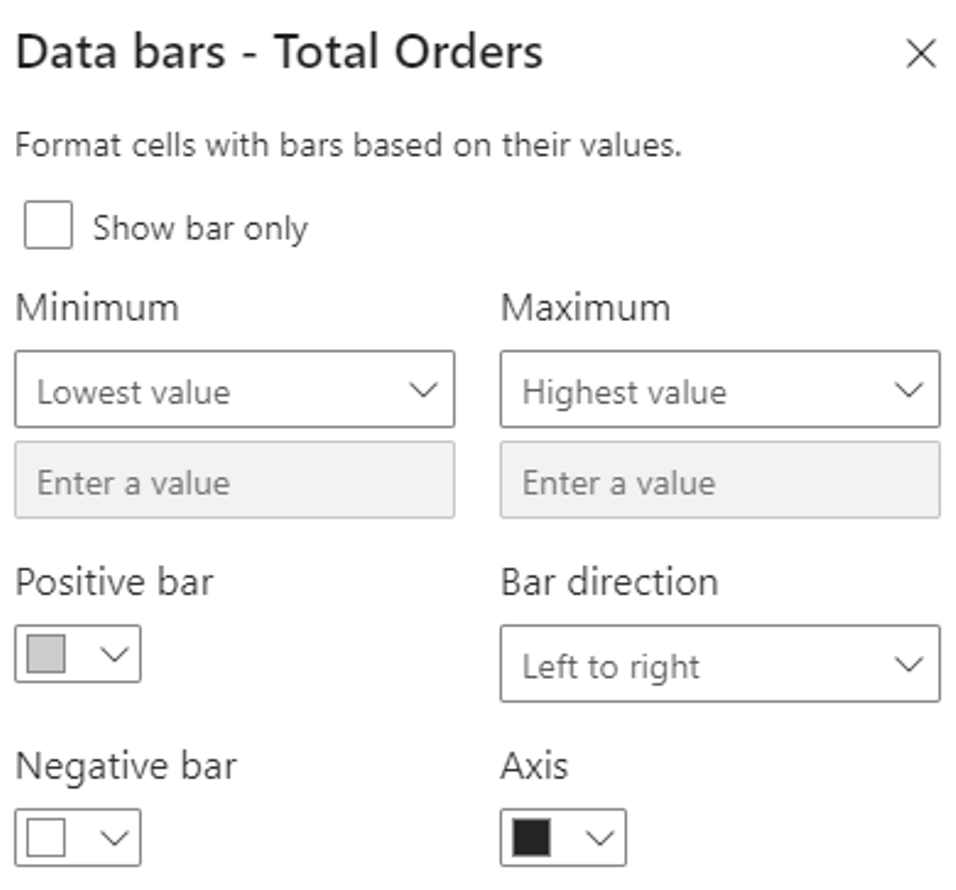This screenshot has height=890, width=956.
Task: Click the chevron arrow in Minimum dropdown
Action: (x=424, y=390)
